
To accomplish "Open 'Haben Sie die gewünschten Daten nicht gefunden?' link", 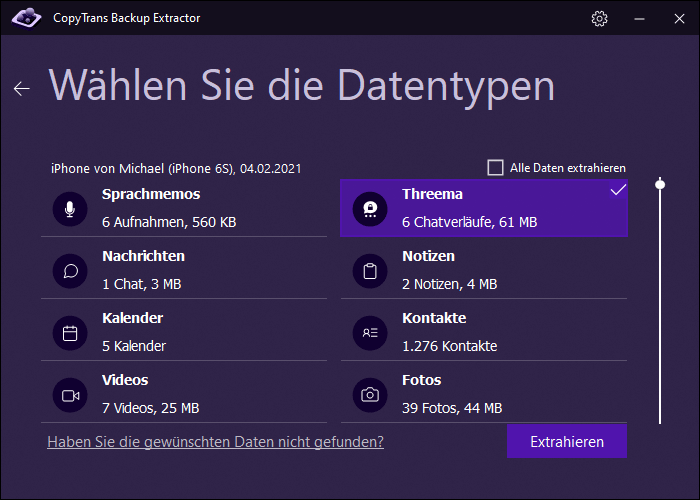I will pos(216,442).
